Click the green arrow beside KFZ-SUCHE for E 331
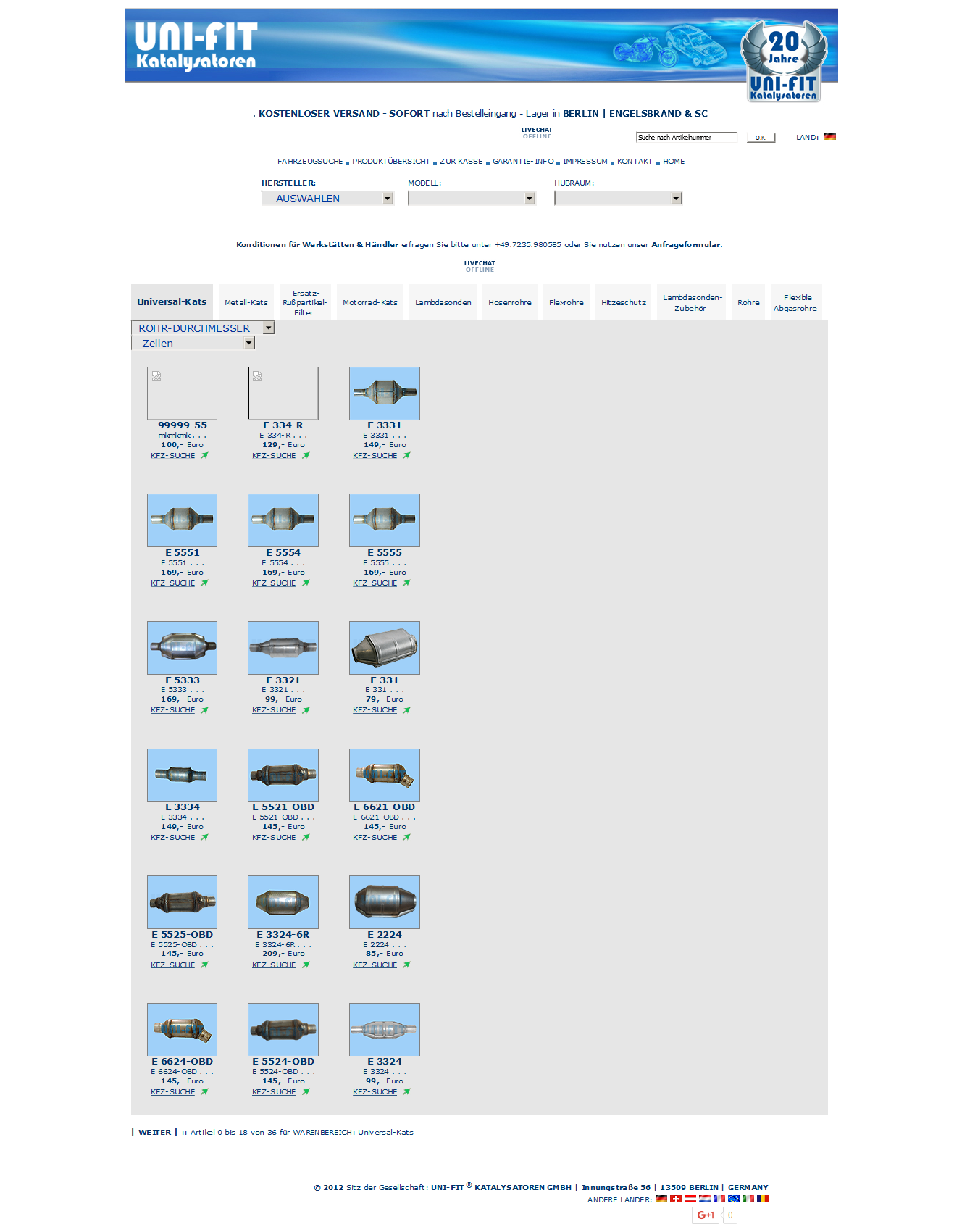 tap(406, 710)
